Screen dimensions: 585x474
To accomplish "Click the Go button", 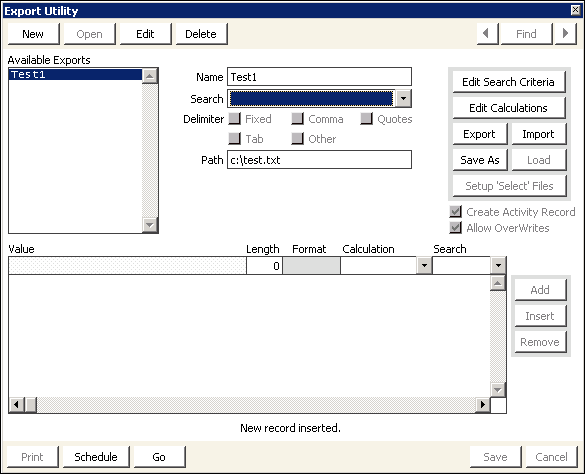I will click(x=159, y=457).
